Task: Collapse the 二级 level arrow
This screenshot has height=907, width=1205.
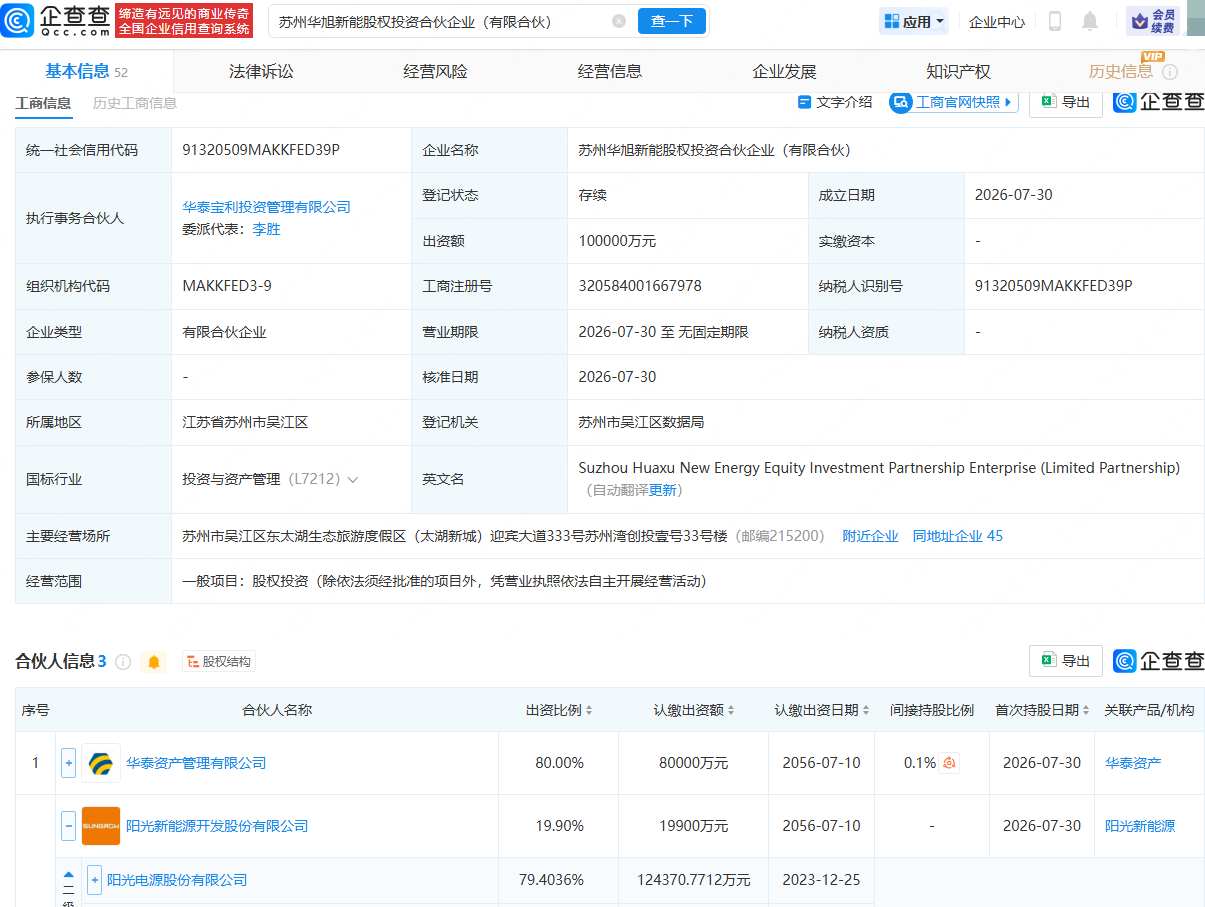Action: click(68, 874)
